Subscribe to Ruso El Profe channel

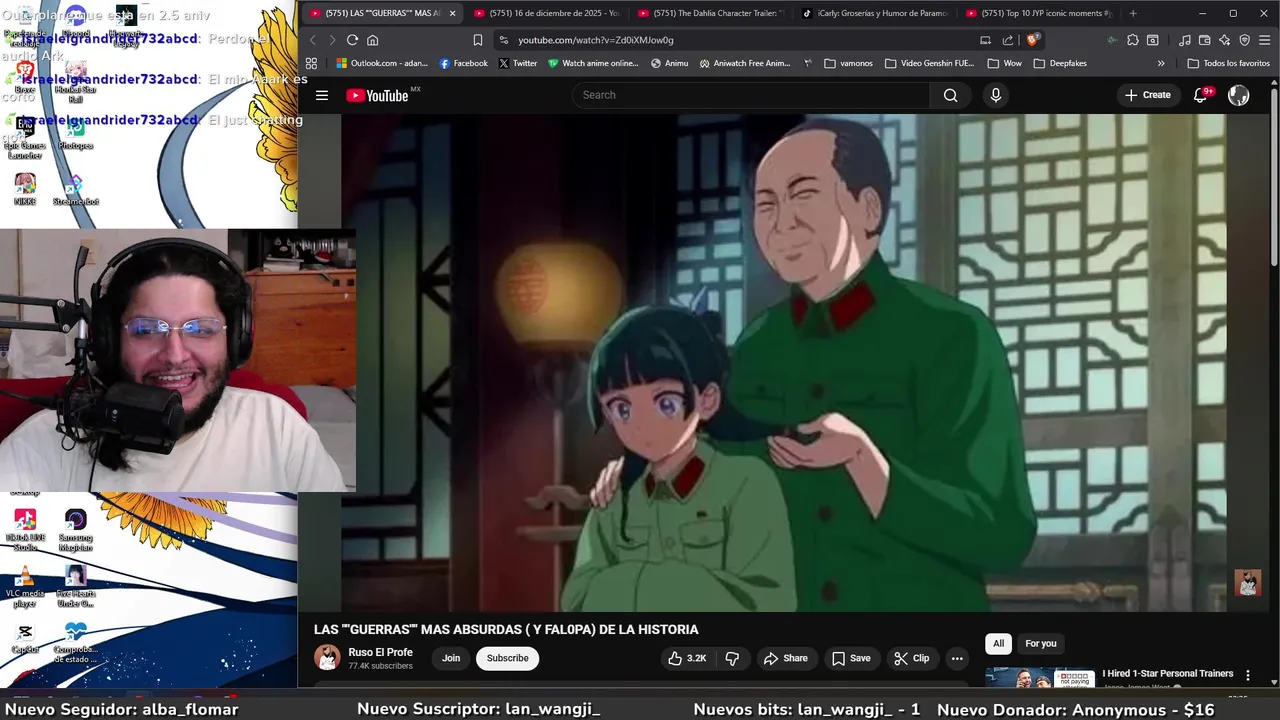coord(507,658)
